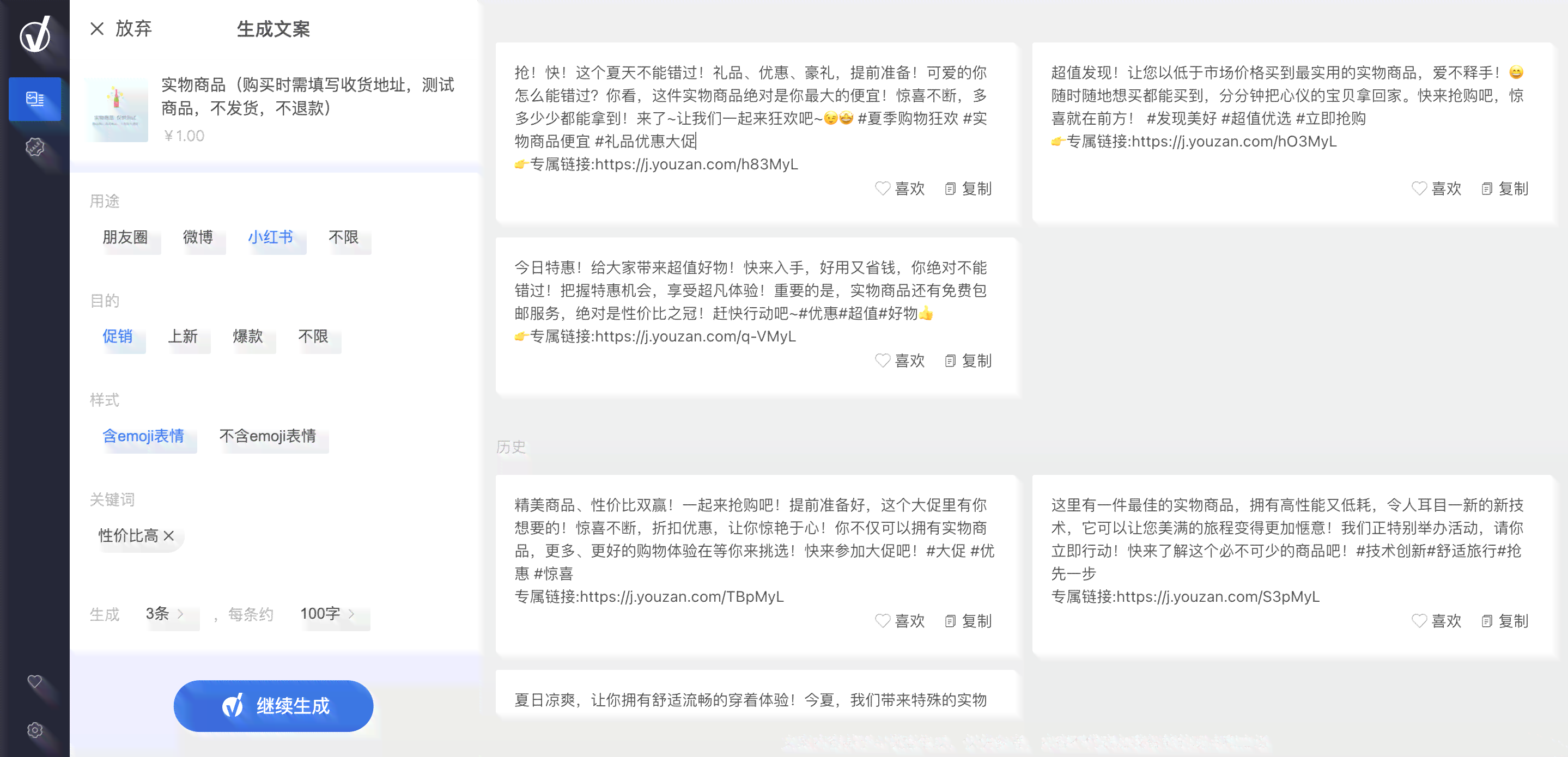
Task: Select 微博 as usage
Action: [198, 237]
